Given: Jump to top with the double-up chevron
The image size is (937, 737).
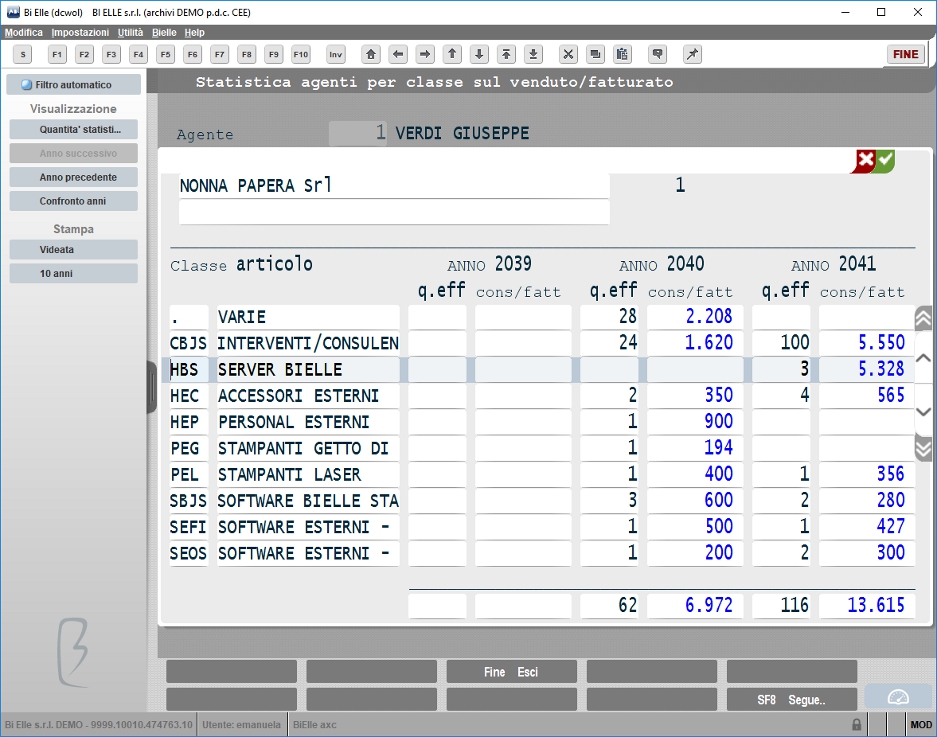Looking at the screenshot, I should point(923,318).
